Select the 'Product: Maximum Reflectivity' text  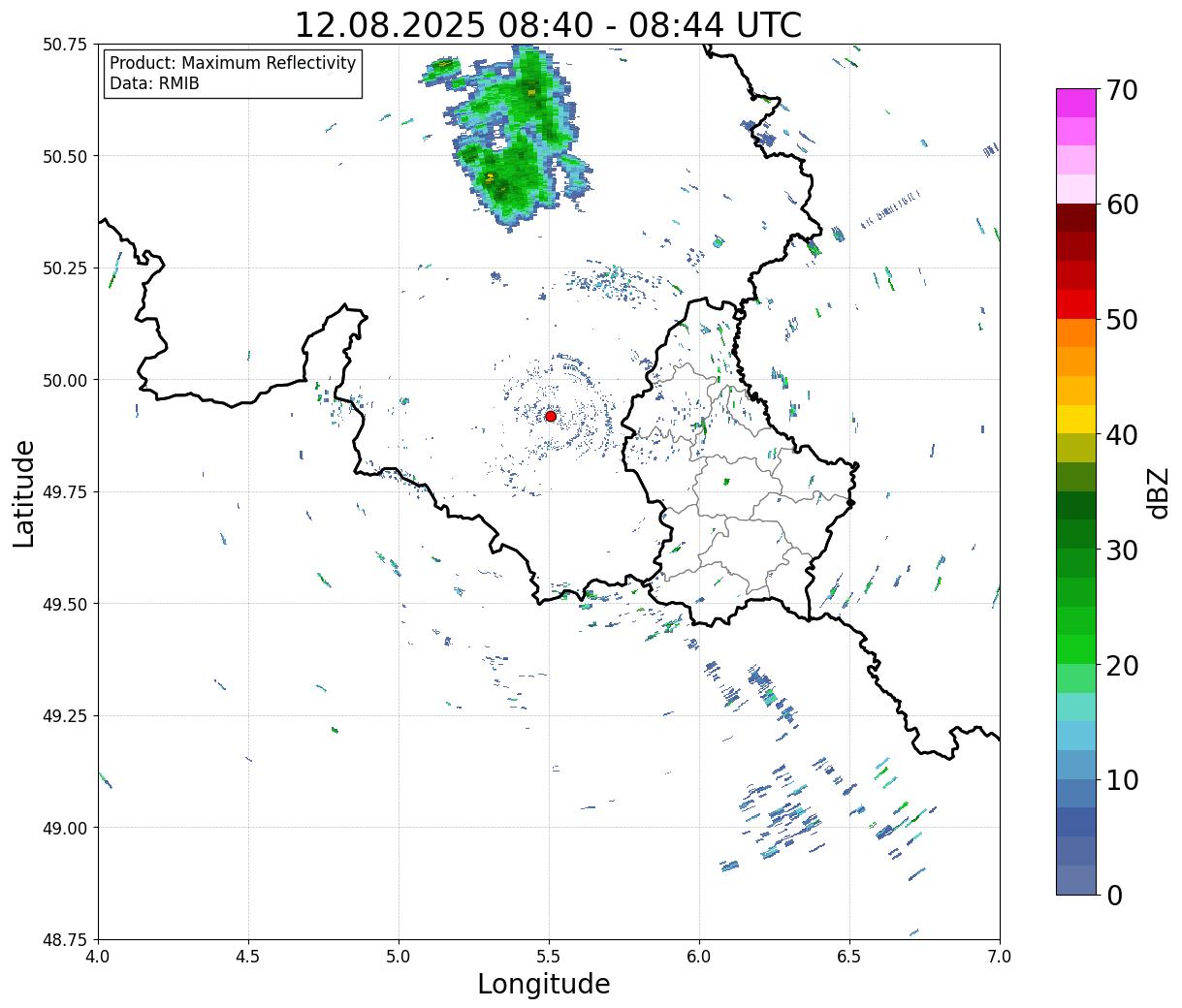coord(233,63)
